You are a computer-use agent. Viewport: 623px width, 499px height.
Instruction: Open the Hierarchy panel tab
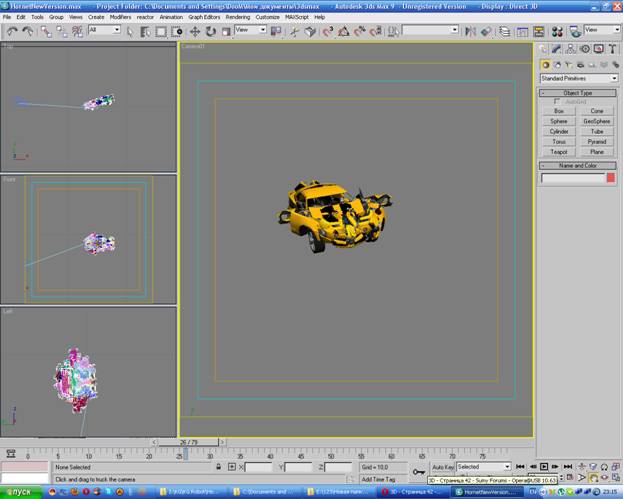coord(570,48)
